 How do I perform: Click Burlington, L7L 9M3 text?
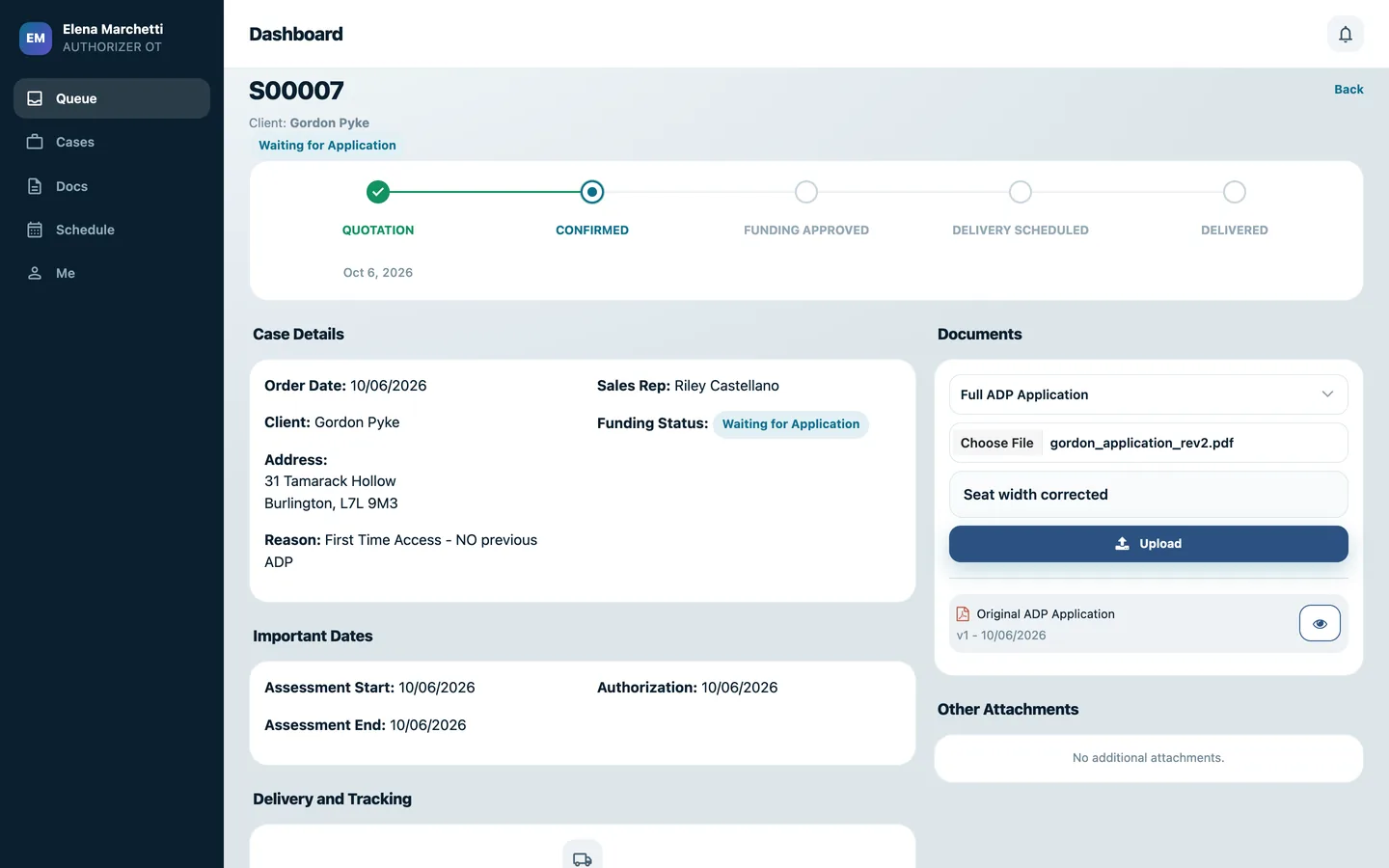point(331,503)
